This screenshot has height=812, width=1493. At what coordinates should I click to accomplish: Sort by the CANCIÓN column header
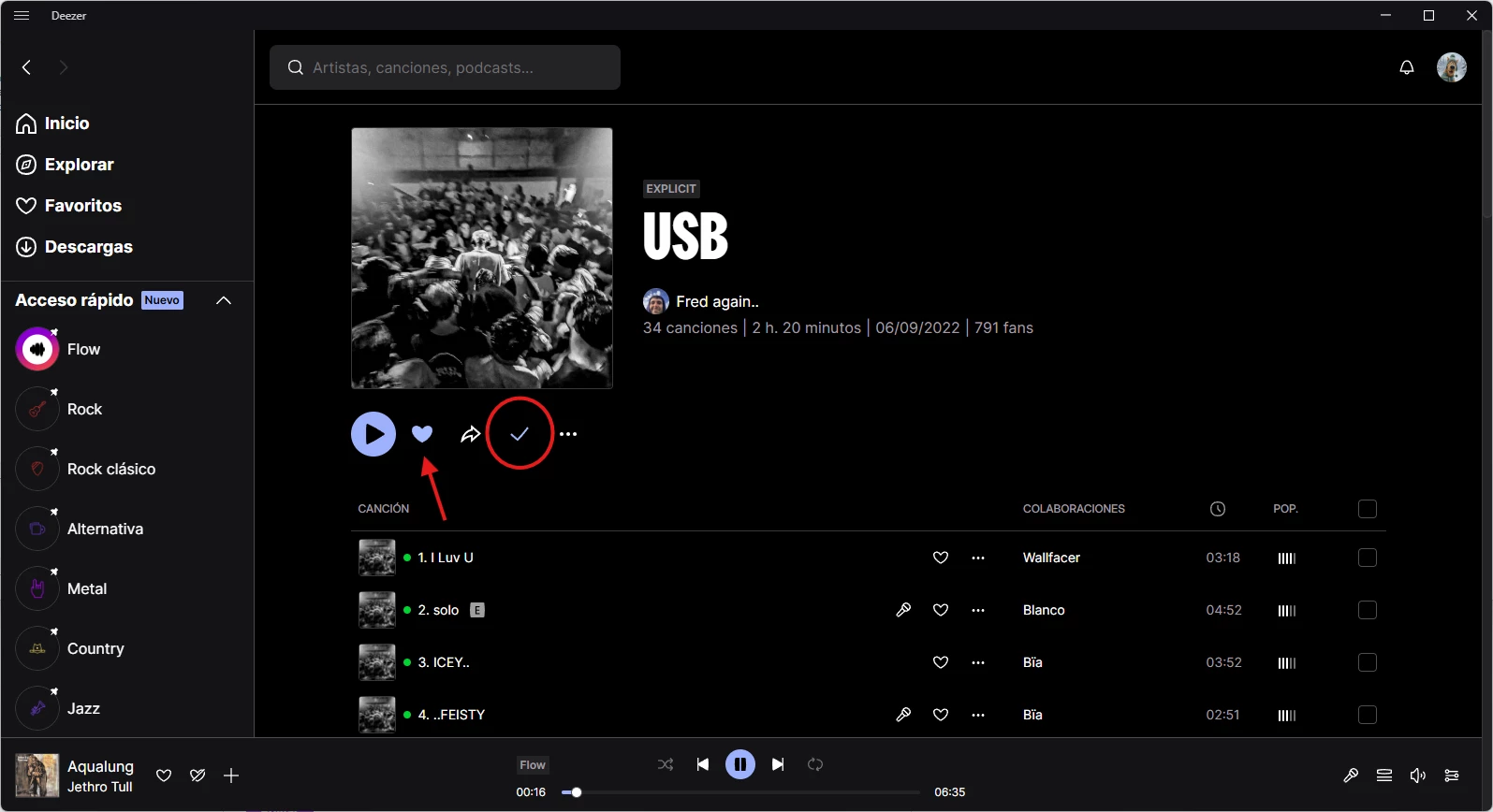384,509
